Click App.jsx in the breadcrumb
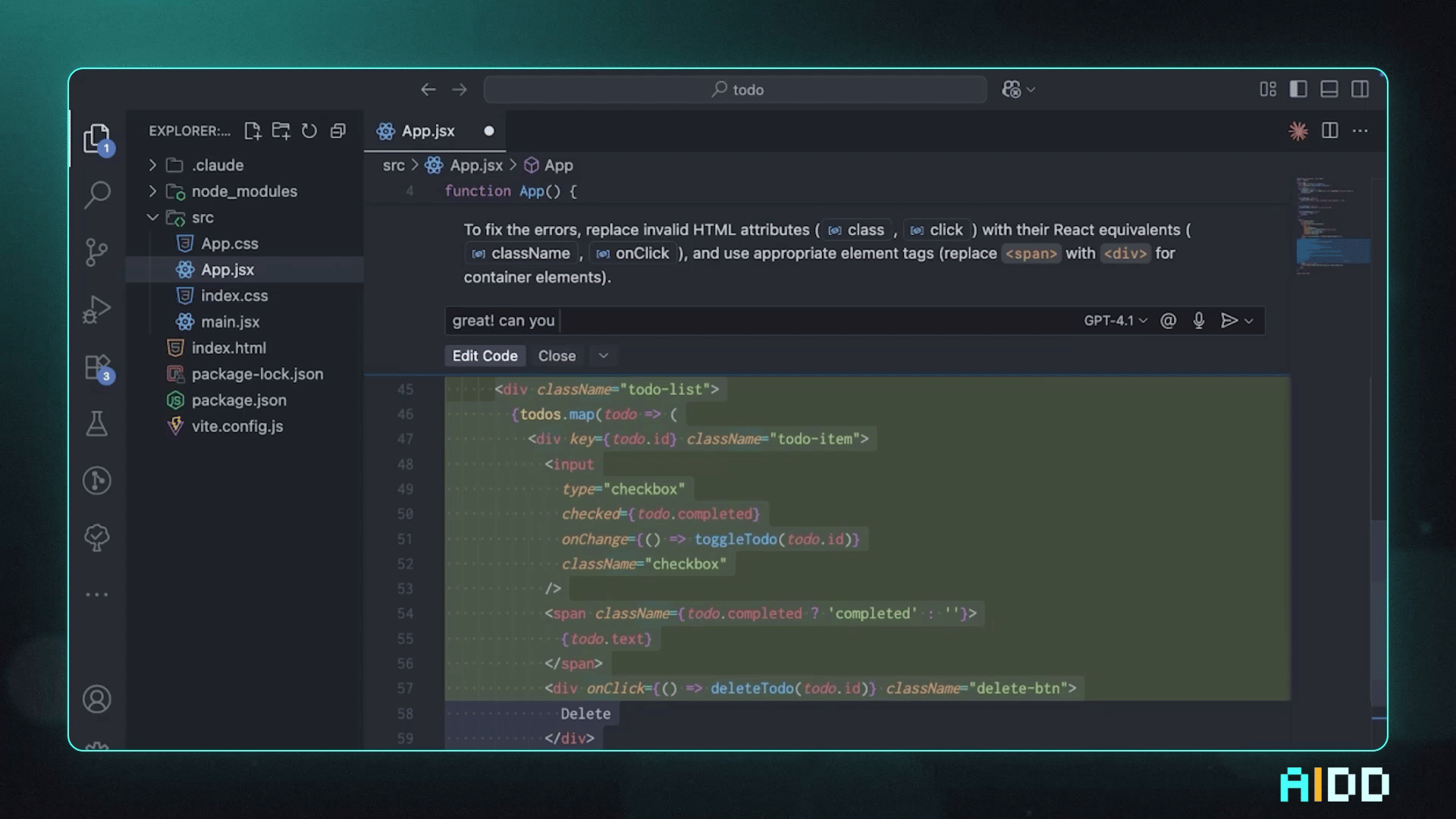 coord(476,165)
